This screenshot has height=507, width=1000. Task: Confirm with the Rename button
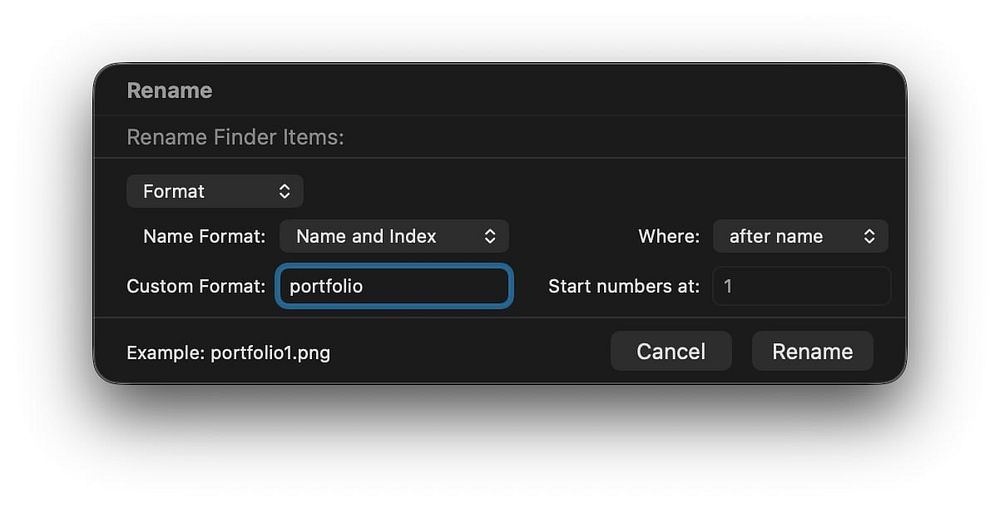pyautogui.click(x=812, y=351)
